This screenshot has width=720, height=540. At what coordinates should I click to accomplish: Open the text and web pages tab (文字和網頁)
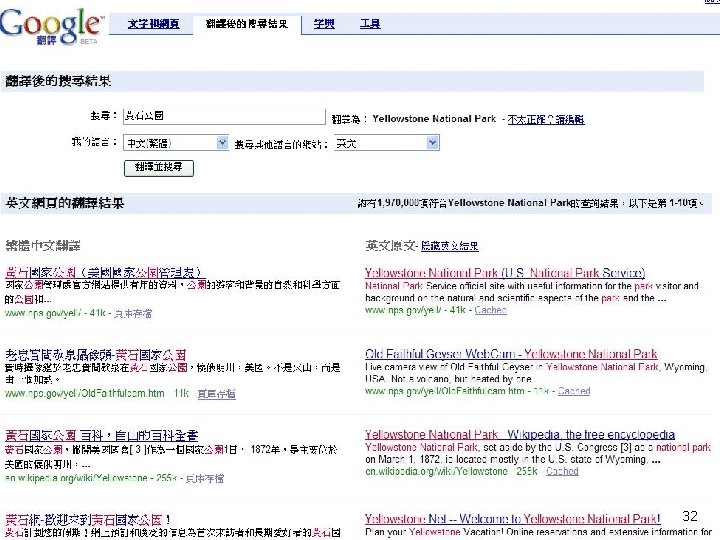pos(154,24)
